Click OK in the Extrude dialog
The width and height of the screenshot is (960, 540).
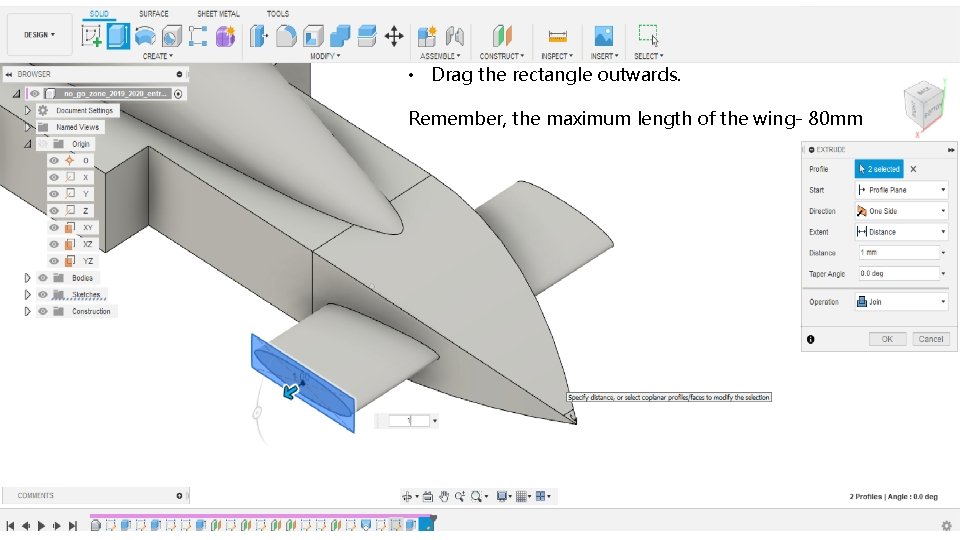887,339
